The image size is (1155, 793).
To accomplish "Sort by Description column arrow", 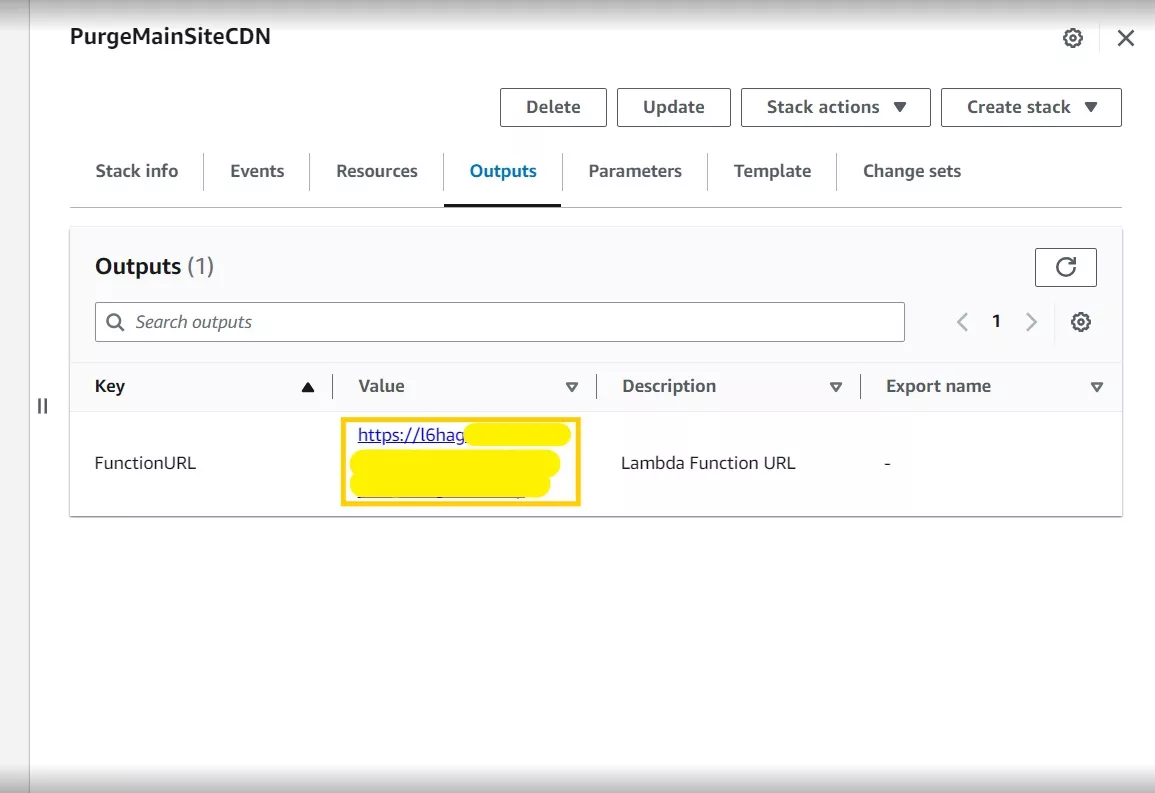I will click(835, 387).
